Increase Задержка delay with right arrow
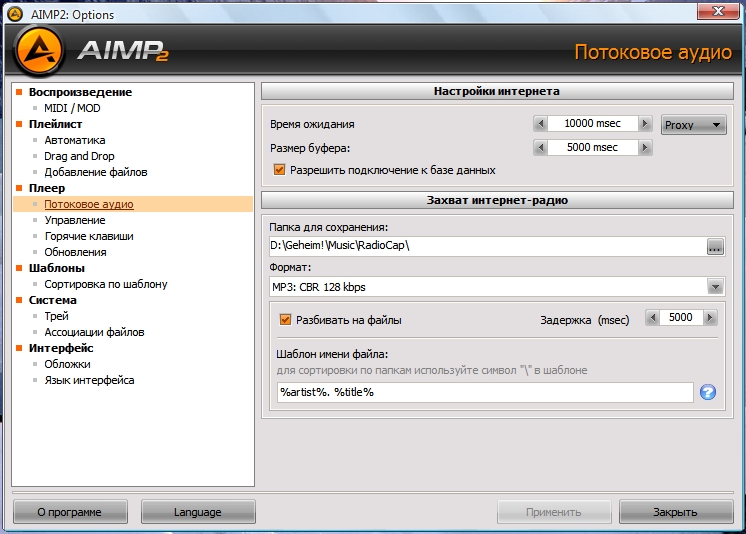The image size is (746, 534). [710, 317]
